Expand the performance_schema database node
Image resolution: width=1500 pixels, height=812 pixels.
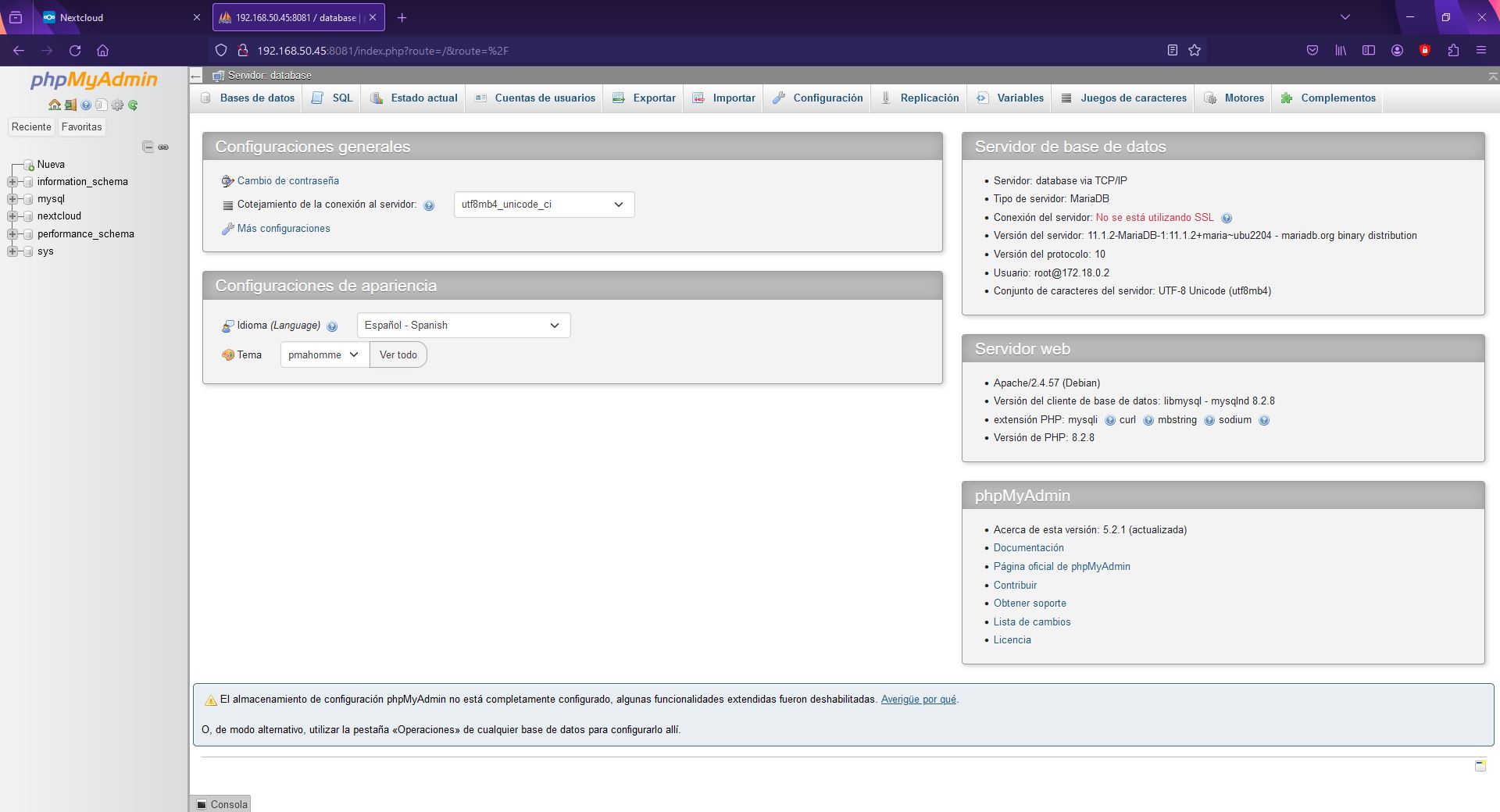click(x=12, y=234)
